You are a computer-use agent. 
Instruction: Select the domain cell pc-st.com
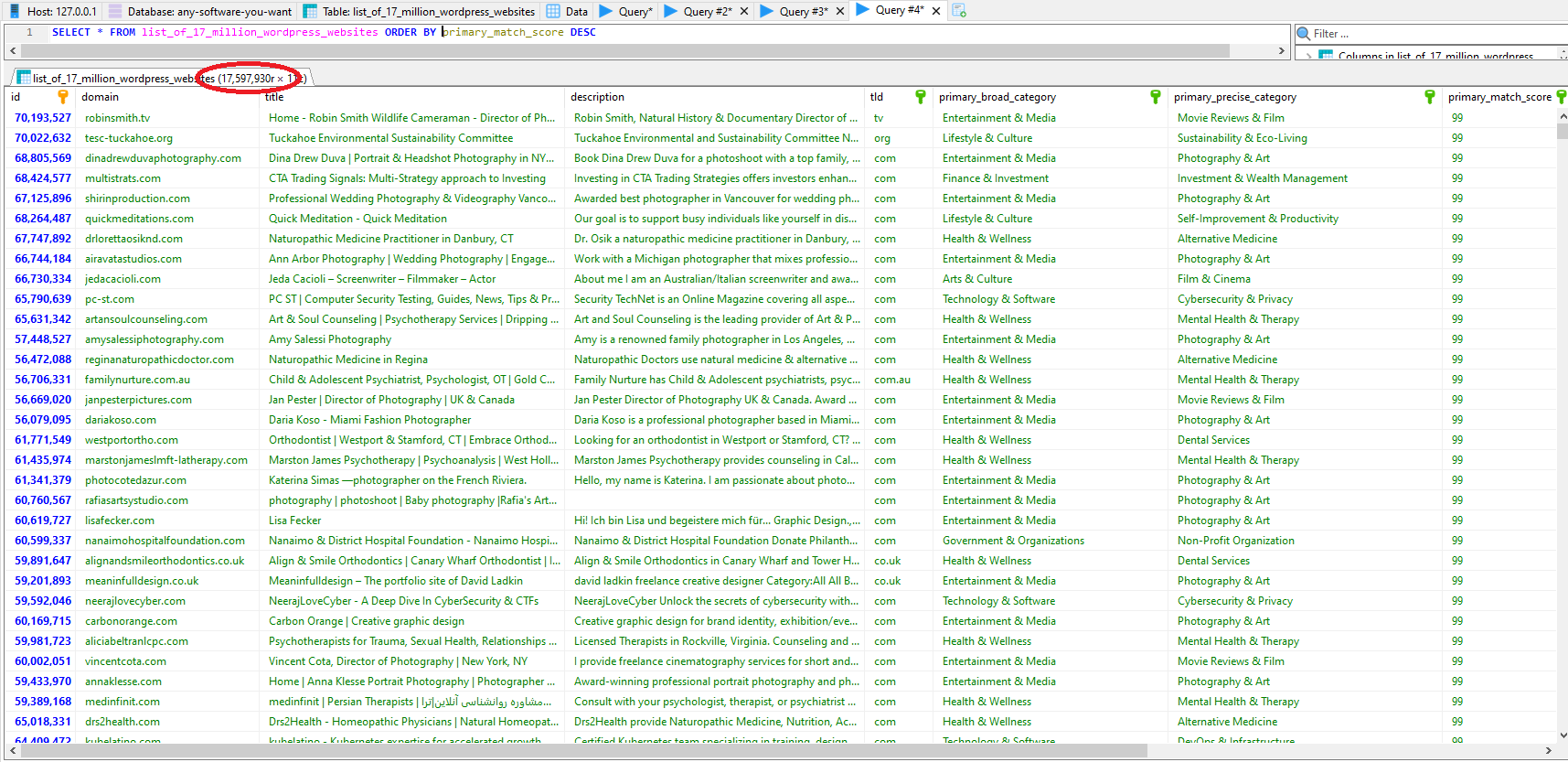pyautogui.click(x=110, y=299)
